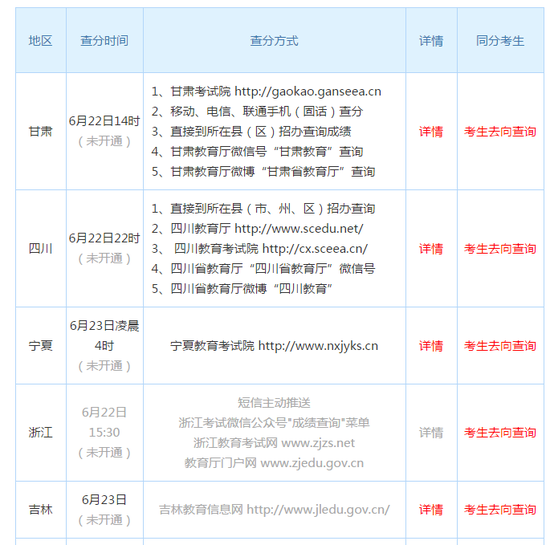Click （未开通） status in 浙江 row
Image resolution: width=550 pixels, height=545 pixels.
pyautogui.click(x=105, y=453)
